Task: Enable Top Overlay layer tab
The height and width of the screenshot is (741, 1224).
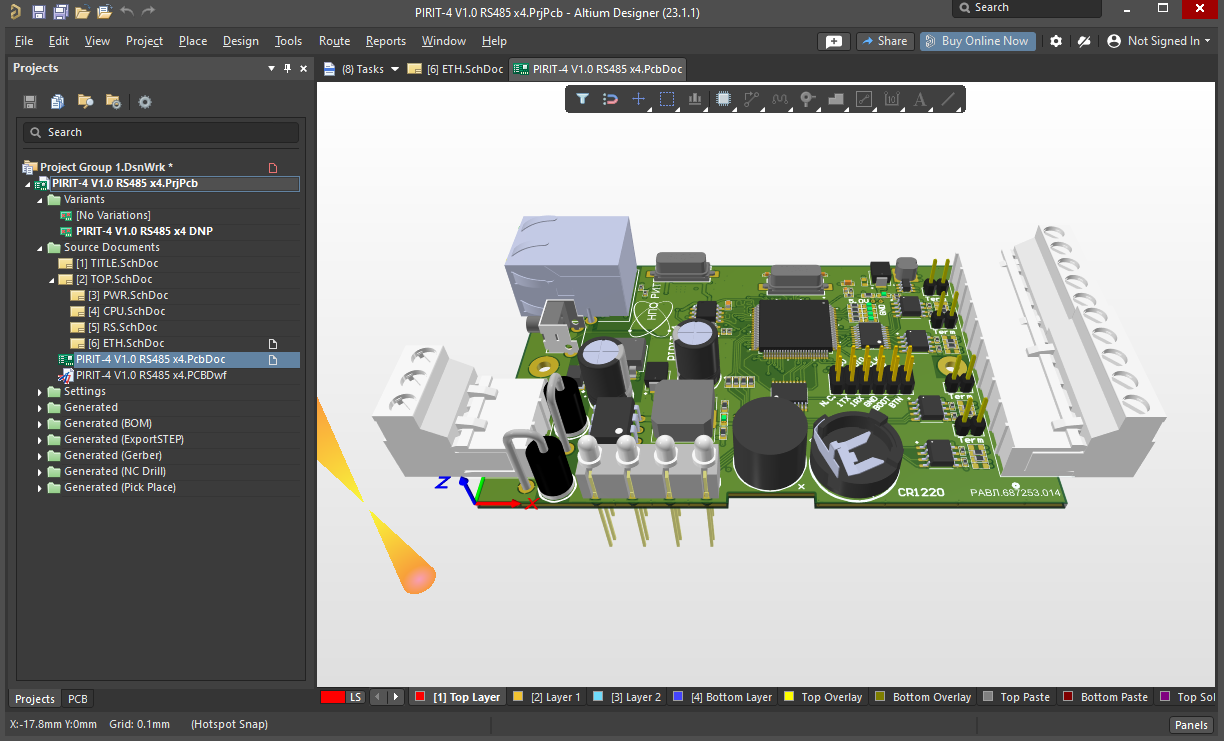Action: click(x=823, y=697)
